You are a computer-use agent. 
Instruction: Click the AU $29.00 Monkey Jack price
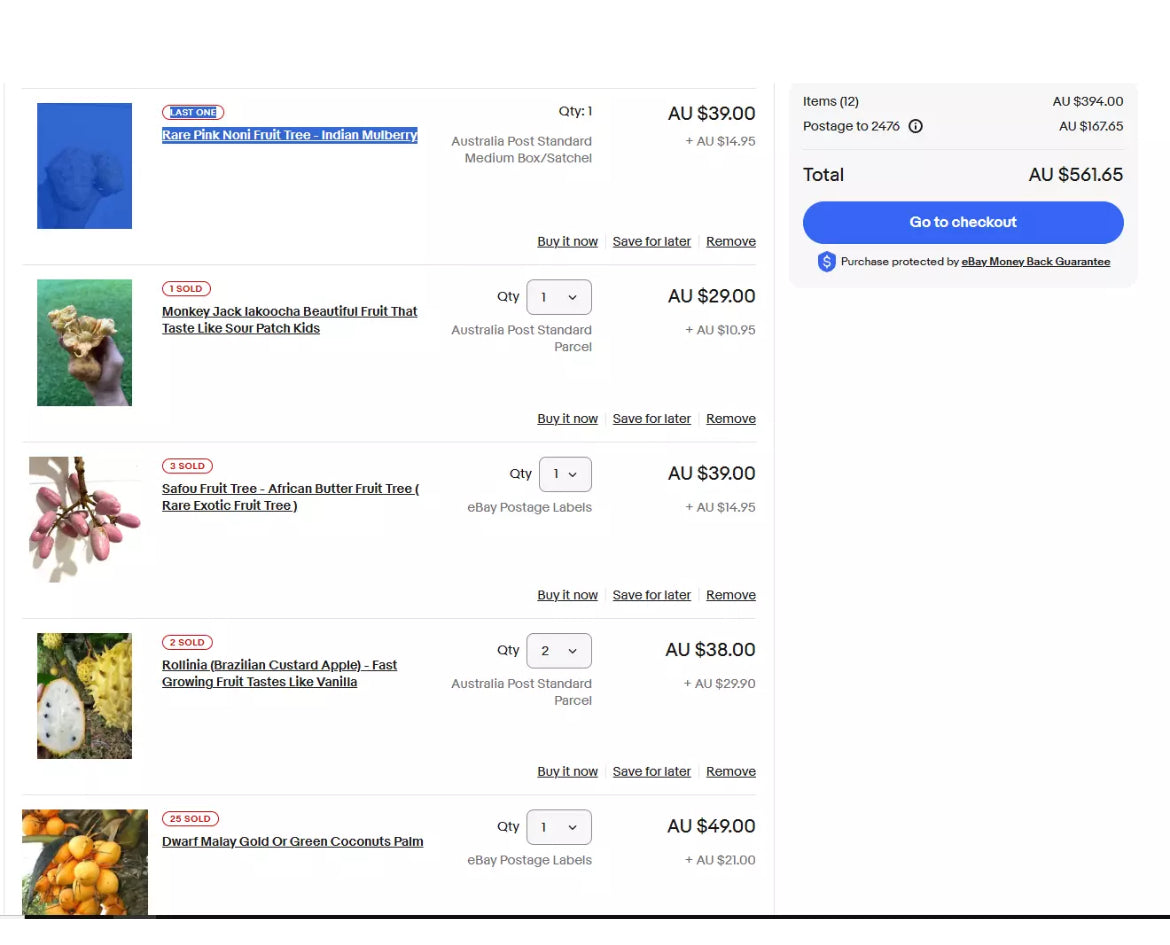711,296
